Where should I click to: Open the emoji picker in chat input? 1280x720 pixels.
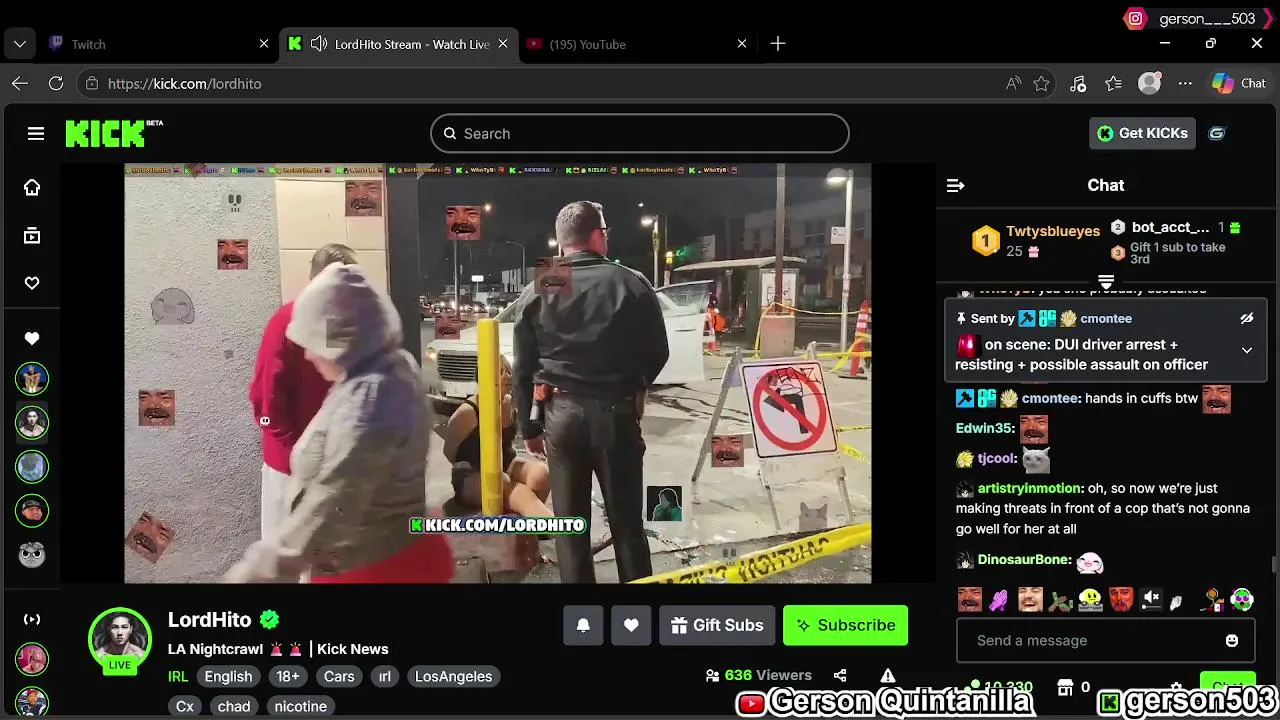(1232, 640)
